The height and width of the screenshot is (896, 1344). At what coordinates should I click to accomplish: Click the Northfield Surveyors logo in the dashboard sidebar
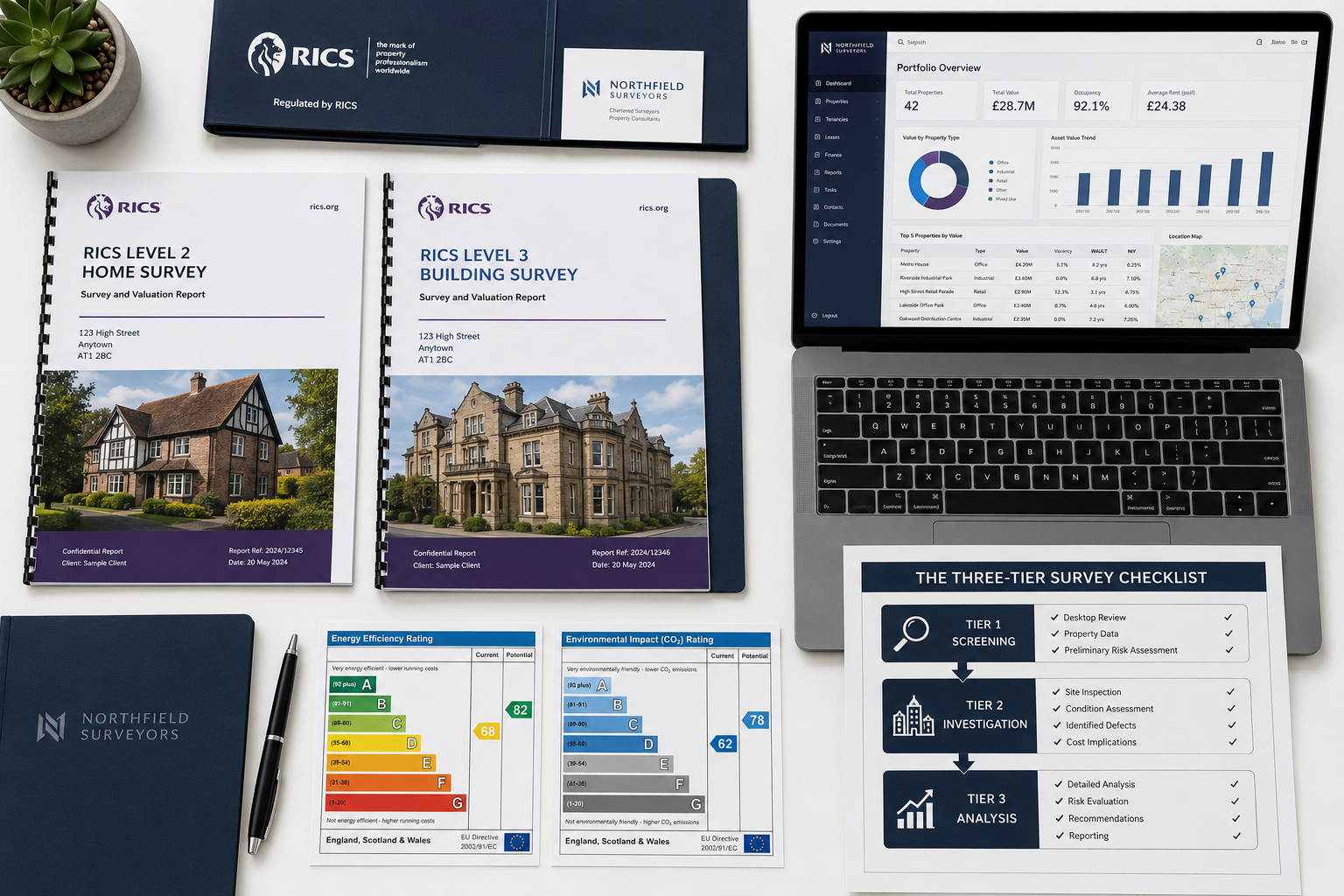pyautogui.click(x=846, y=47)
